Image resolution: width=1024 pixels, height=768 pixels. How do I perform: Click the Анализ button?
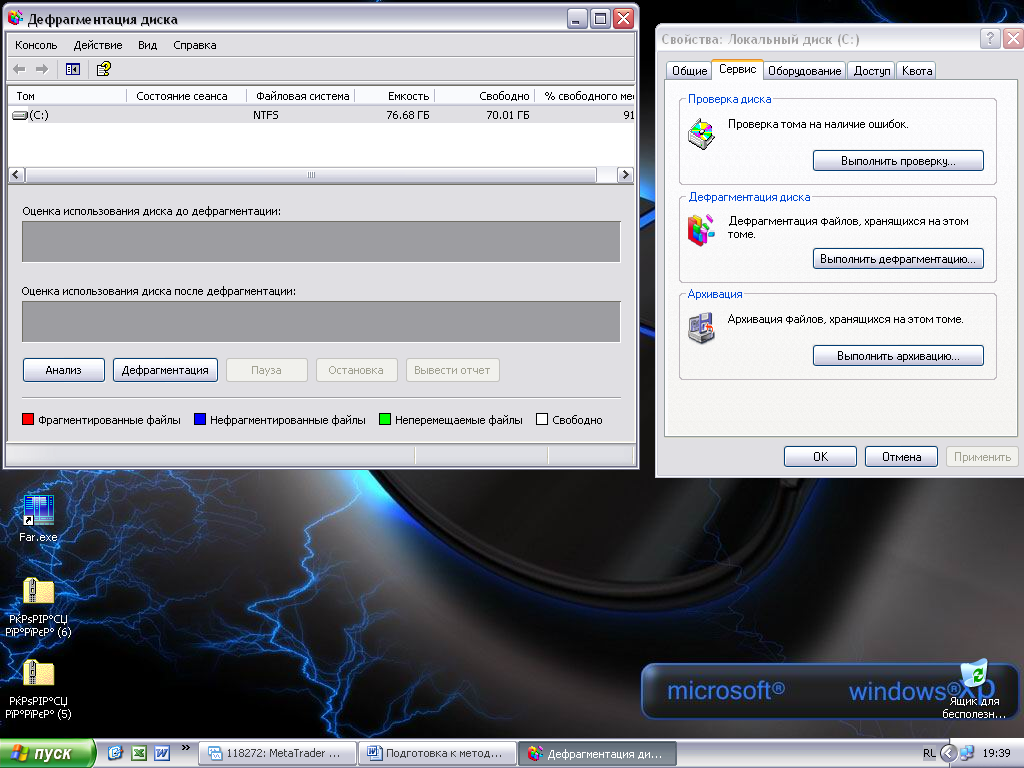63,370
